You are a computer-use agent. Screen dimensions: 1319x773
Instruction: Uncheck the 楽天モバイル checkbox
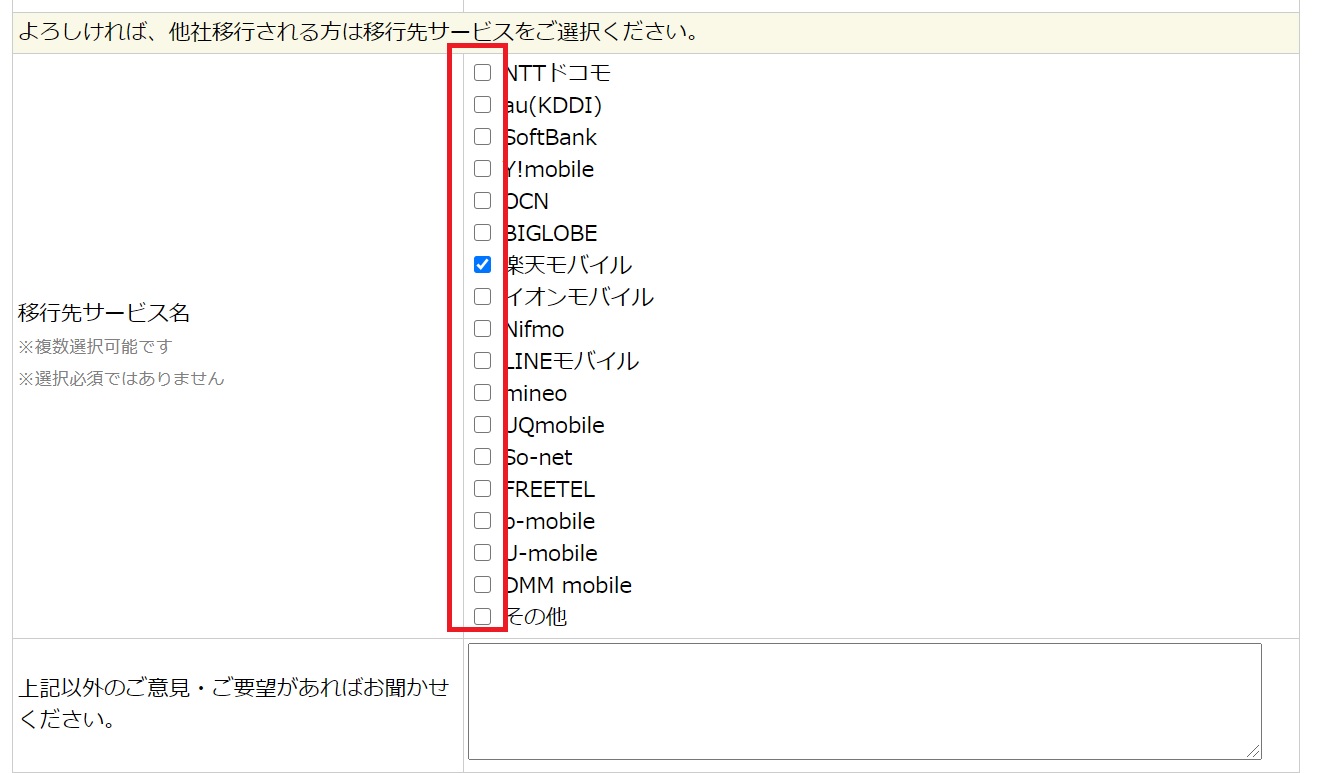(483, 265)
